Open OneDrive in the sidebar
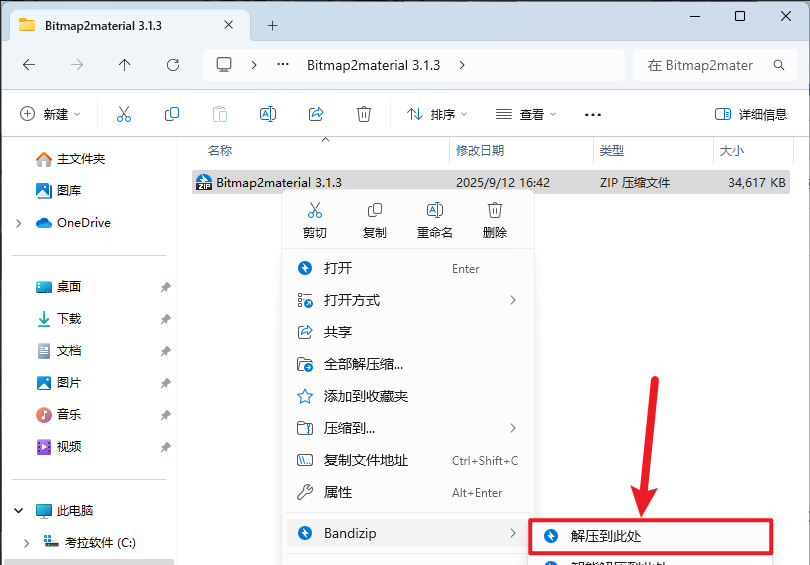Viewport: 810px width, 565px height. pyautogui.click(x=73, y=223)
